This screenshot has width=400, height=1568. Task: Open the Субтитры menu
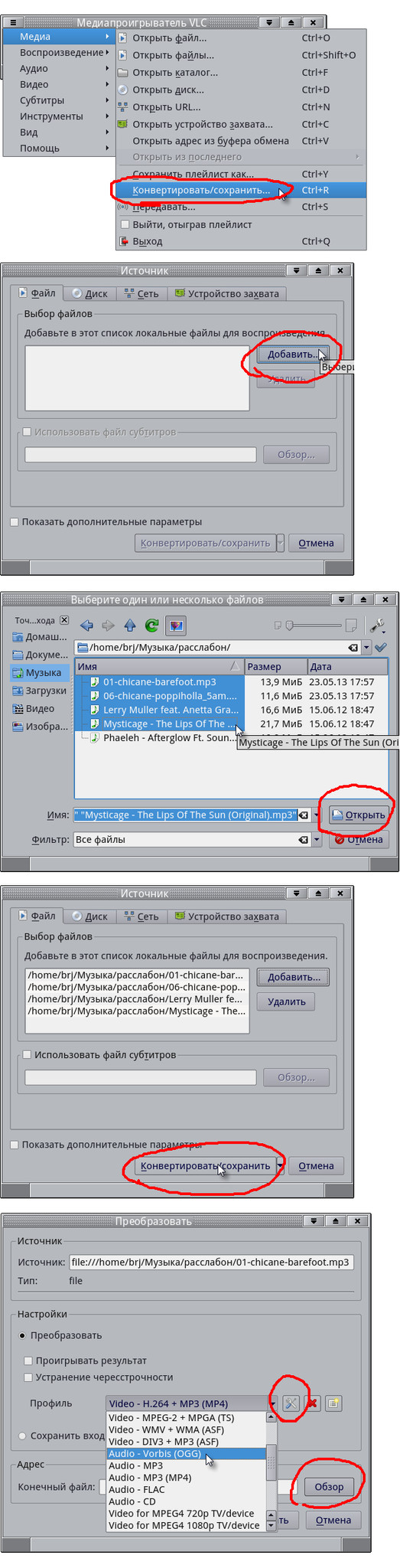coord(57,100)
